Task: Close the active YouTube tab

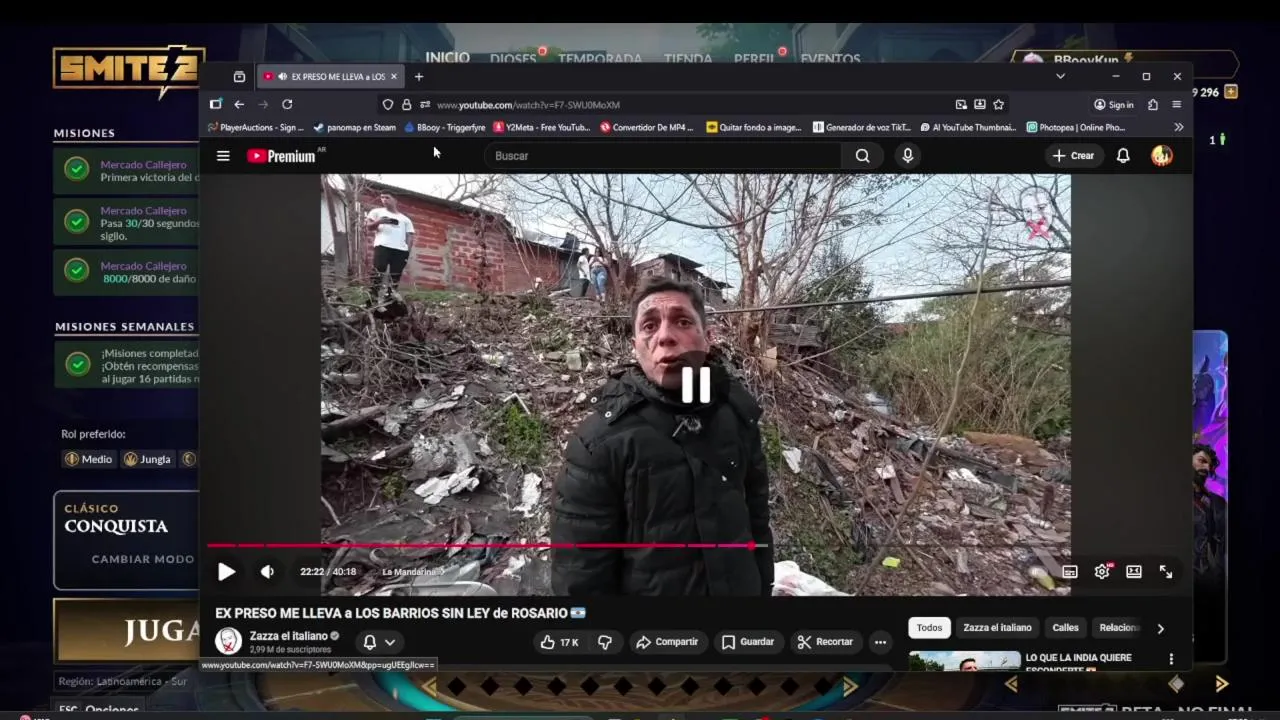Action: pyautogui.click(x=394, y=76)
